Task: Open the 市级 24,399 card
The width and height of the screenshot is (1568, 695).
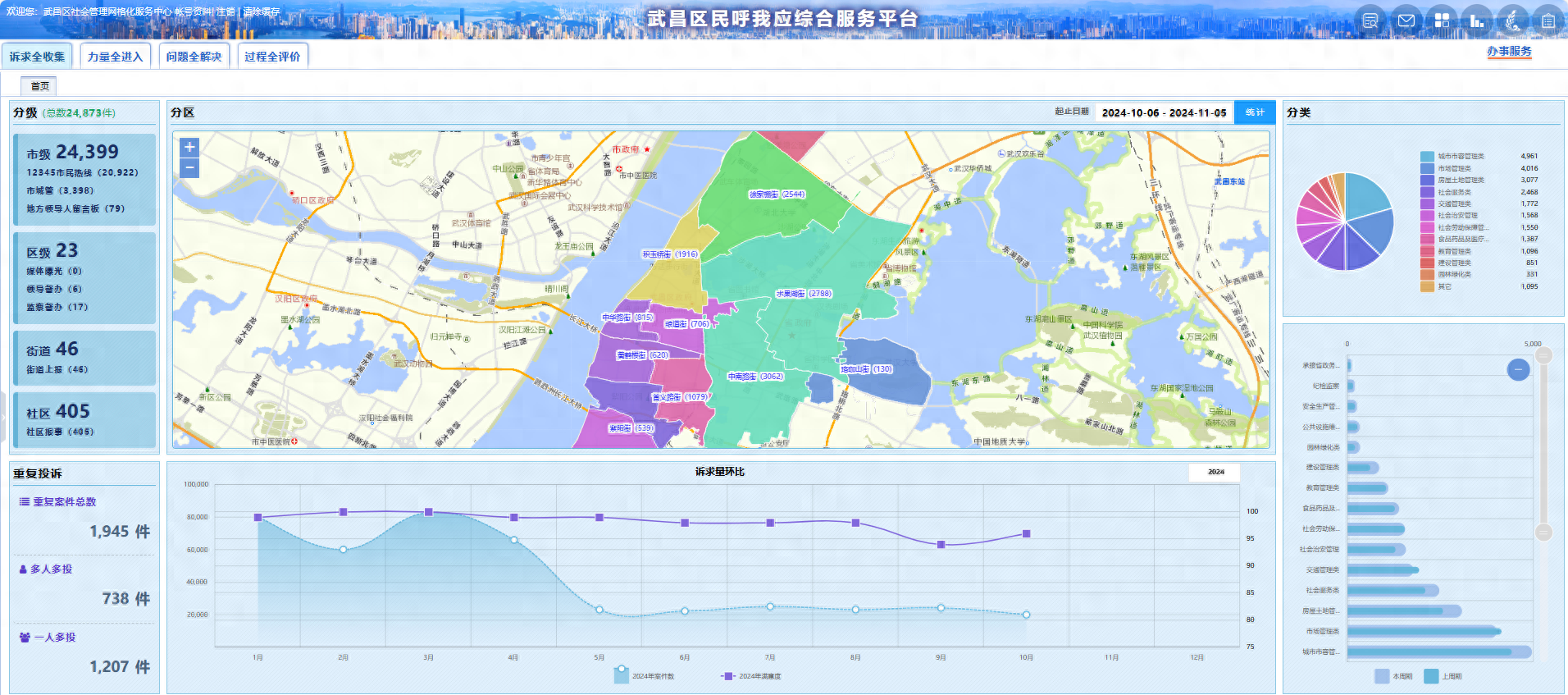Action: [84, 180]
